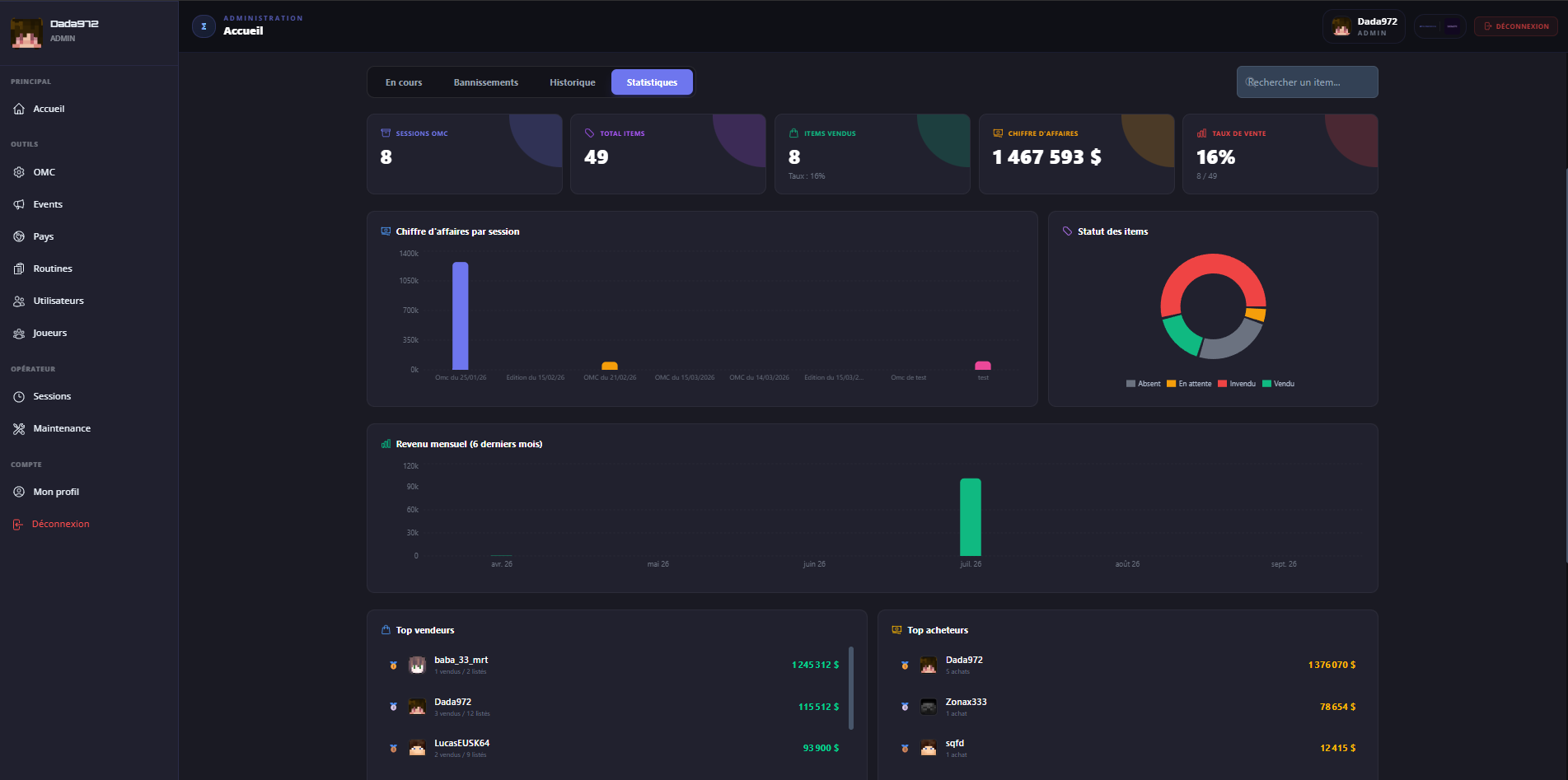The height and width of the screenshot is (780, 1568).
Task: Click the Routines clipboard icon
Action: click(19, 269)
